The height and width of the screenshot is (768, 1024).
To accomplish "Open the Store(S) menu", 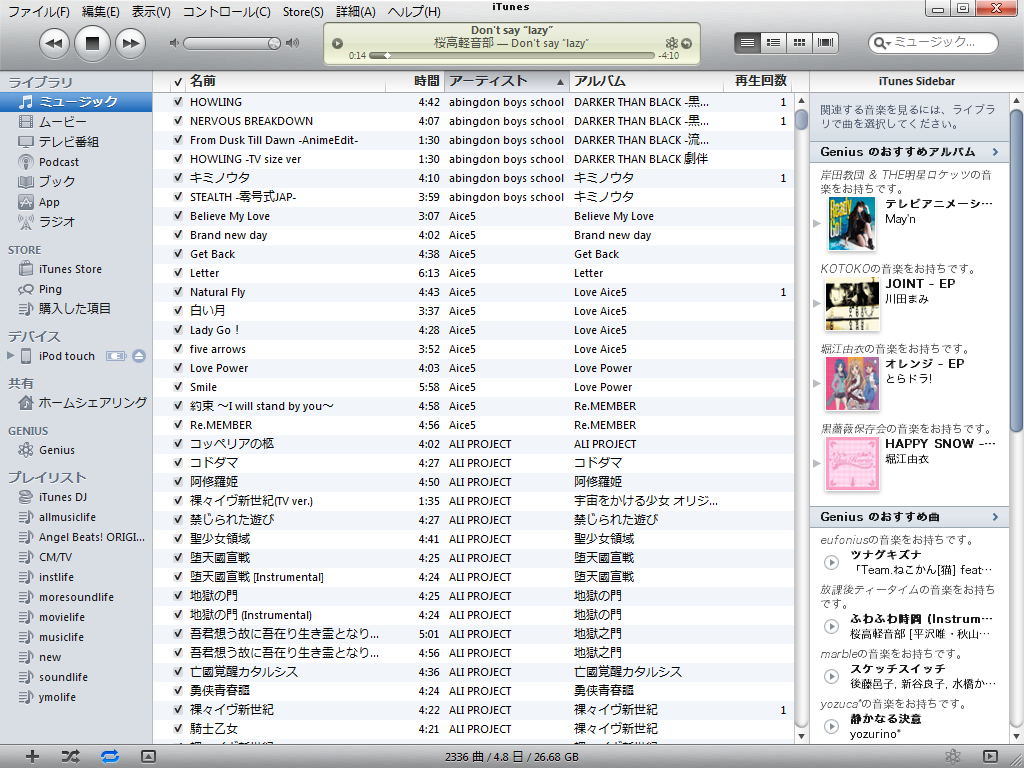I will 303,12.
